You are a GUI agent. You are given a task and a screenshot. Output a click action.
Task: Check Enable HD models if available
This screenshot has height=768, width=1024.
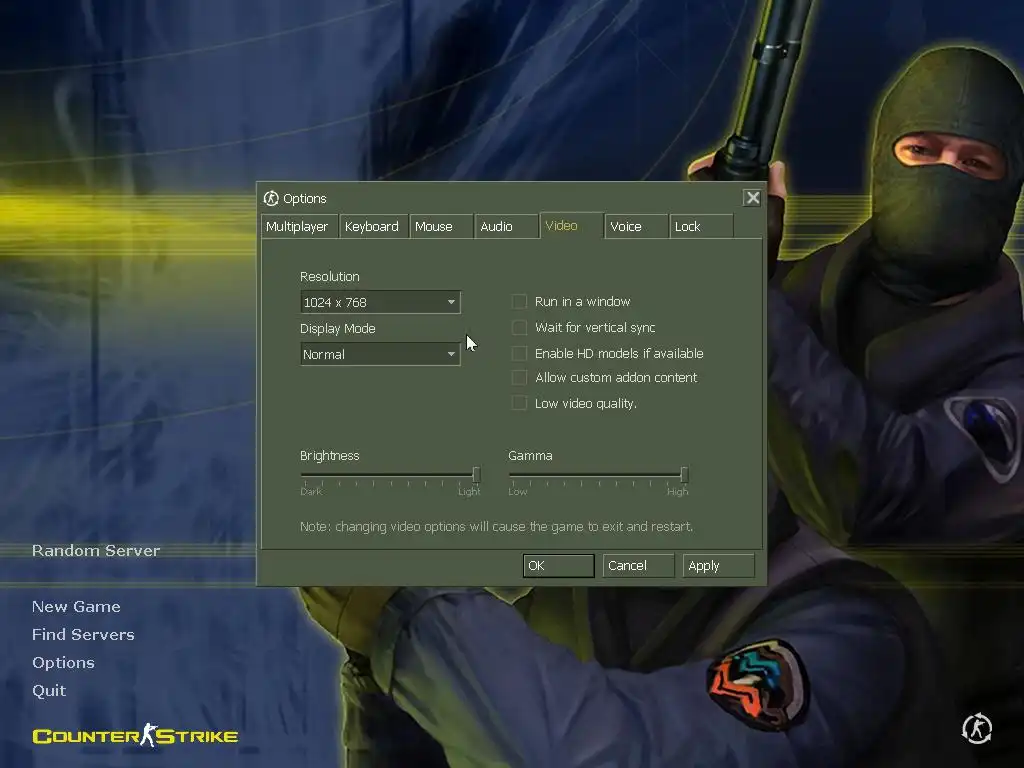pyautogui.click(x=519, y=353)
